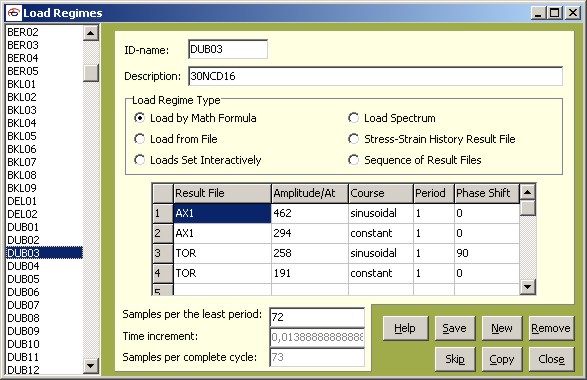Click the regime list scrollbar thumb
Screen dimensions: 587x380
tap(91, 73)
